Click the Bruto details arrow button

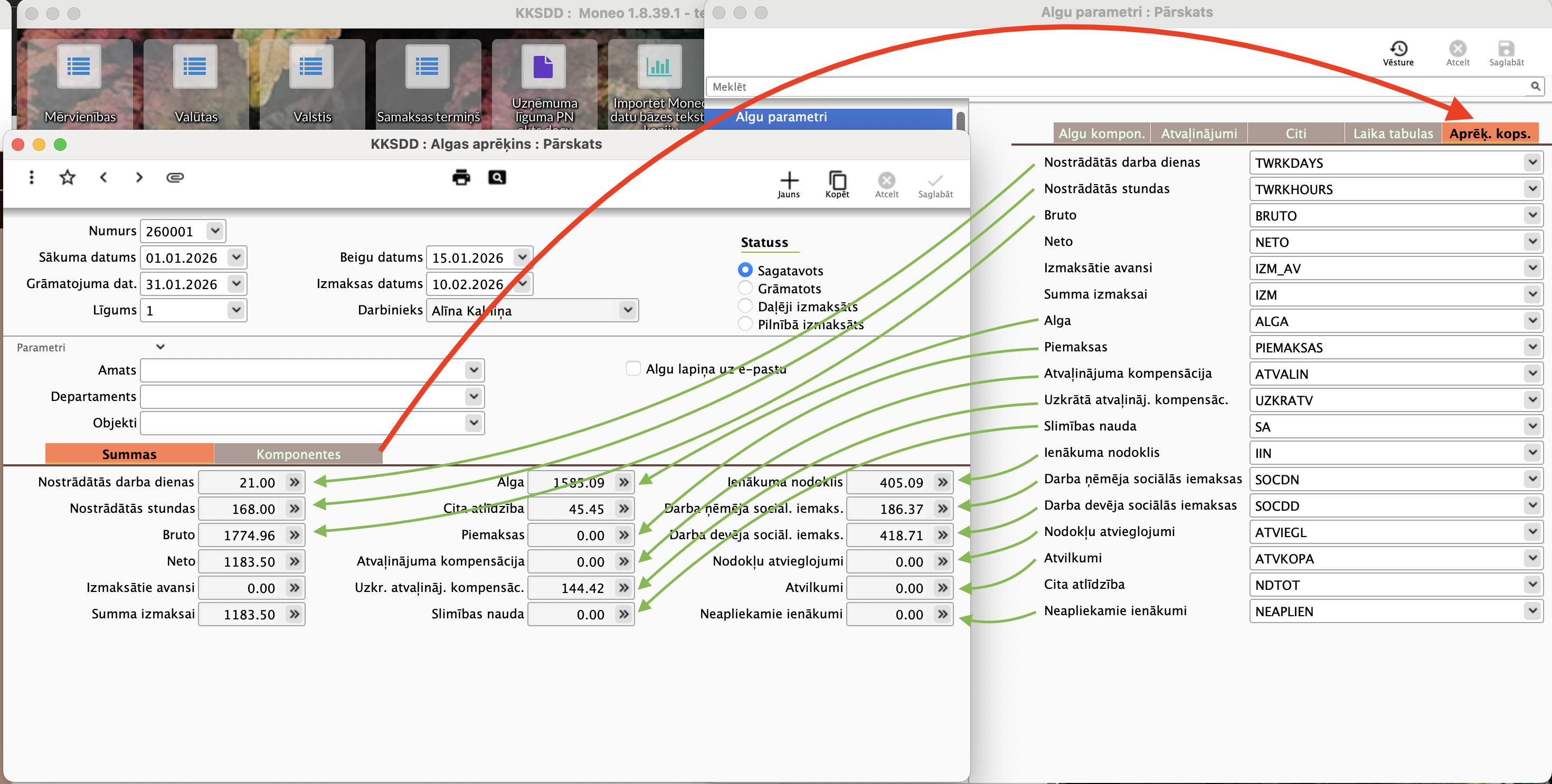click(294, 534)
